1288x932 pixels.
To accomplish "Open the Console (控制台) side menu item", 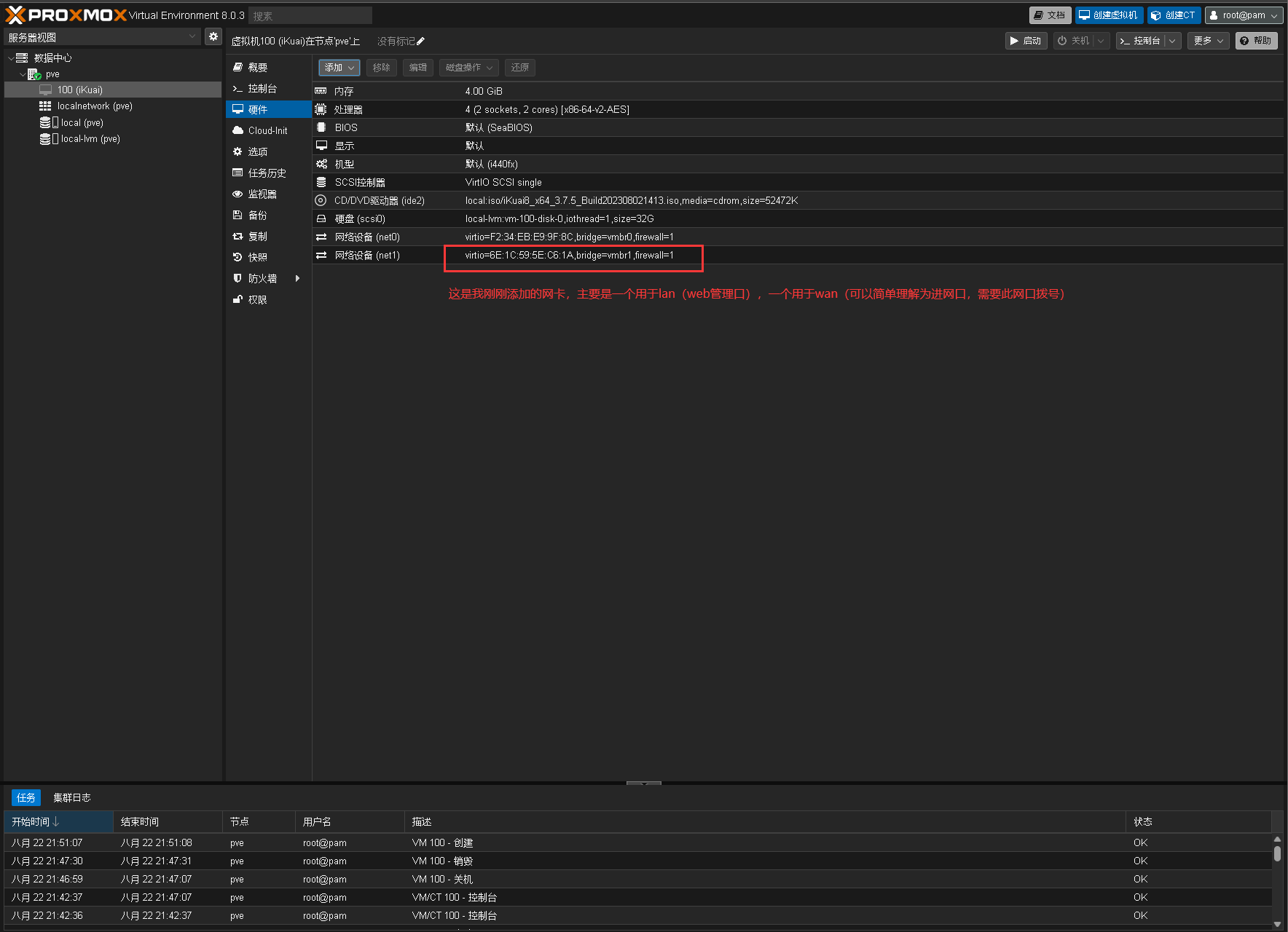I will click(x=262, y=88).
